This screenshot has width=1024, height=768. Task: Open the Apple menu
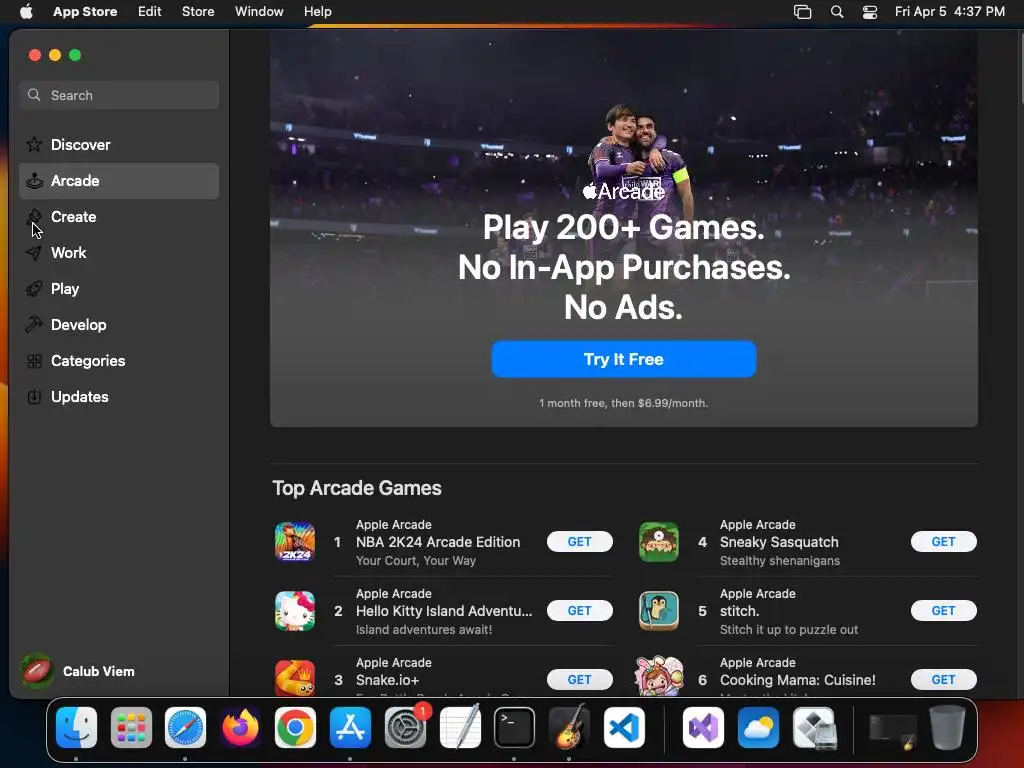tap(26, 12)
